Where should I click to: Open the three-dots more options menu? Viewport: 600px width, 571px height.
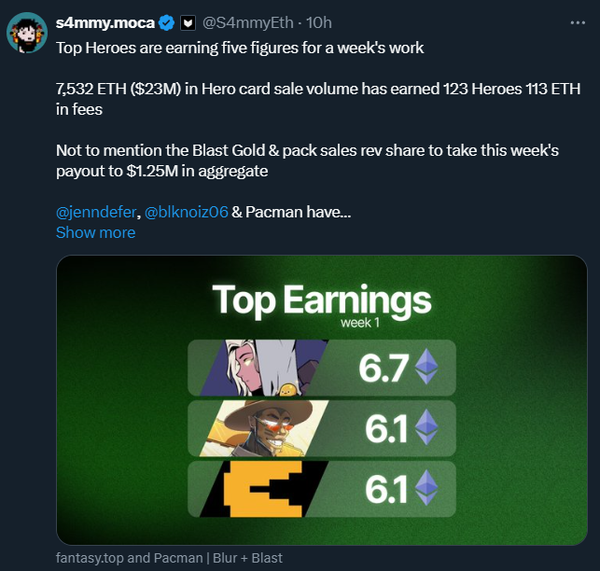[578, 21]
